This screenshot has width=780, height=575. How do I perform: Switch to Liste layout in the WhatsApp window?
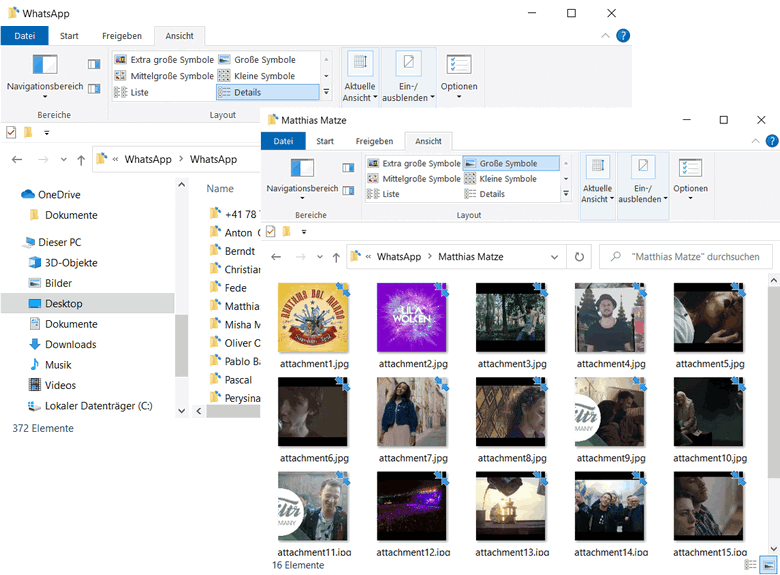[132, 93]
